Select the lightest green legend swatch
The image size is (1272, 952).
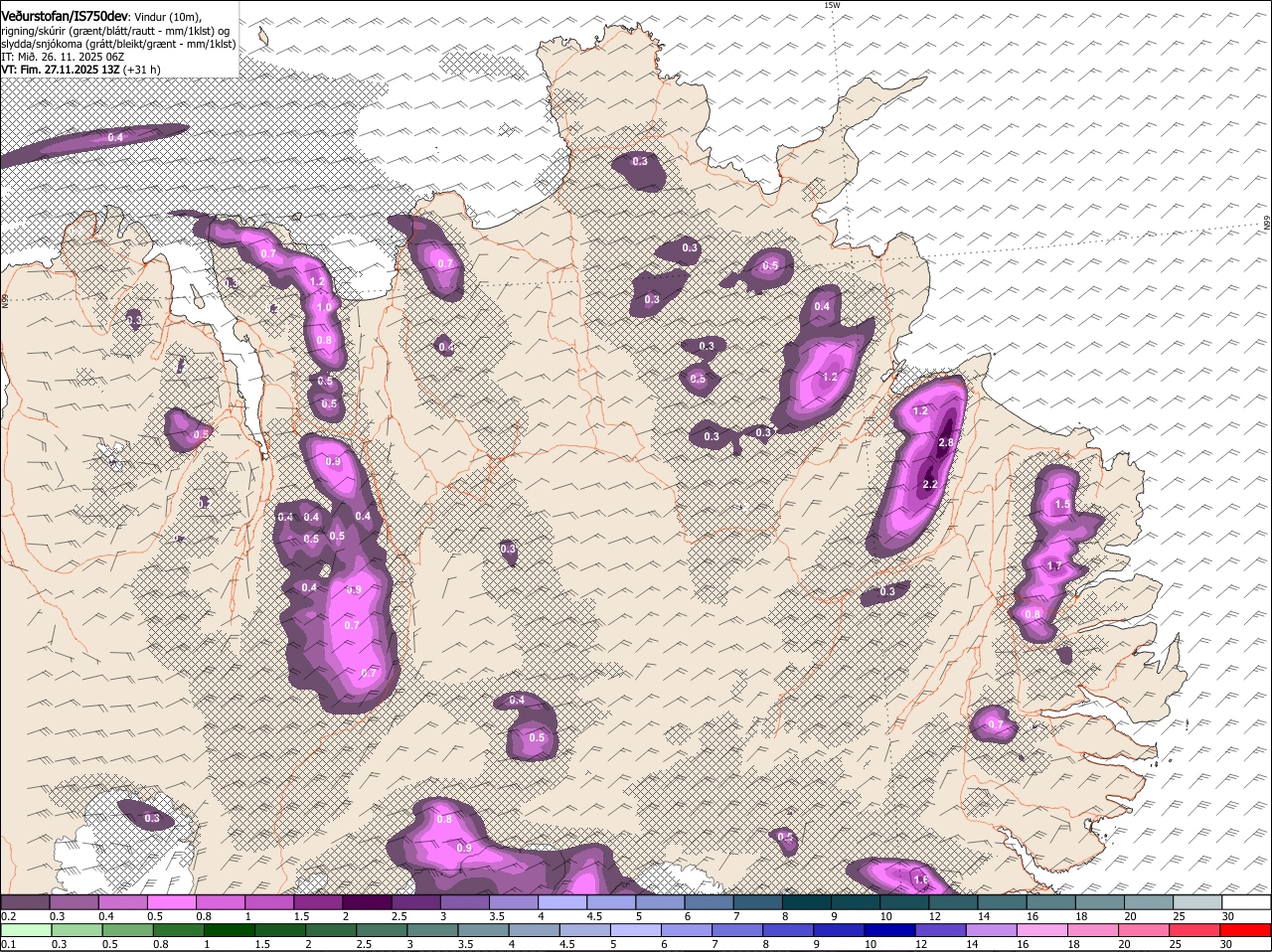pyautogui.click(x=25, y=930)
